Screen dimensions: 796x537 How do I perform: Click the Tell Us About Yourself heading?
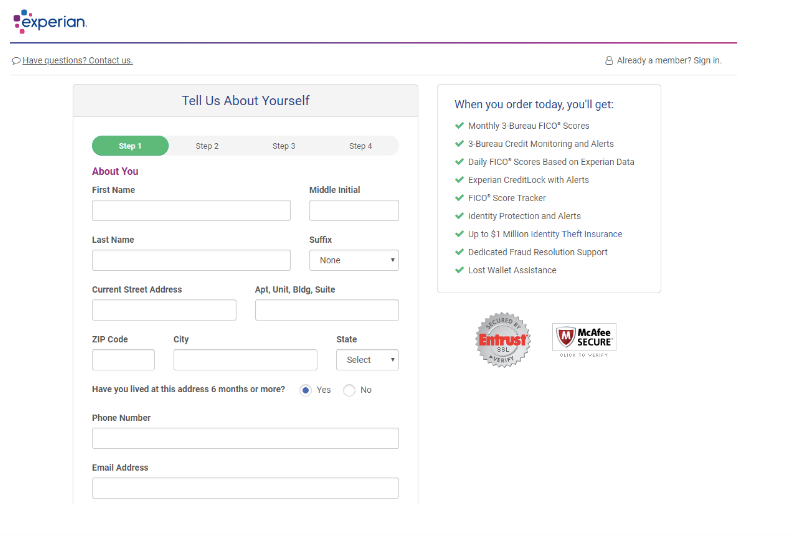tap(246, 100)
